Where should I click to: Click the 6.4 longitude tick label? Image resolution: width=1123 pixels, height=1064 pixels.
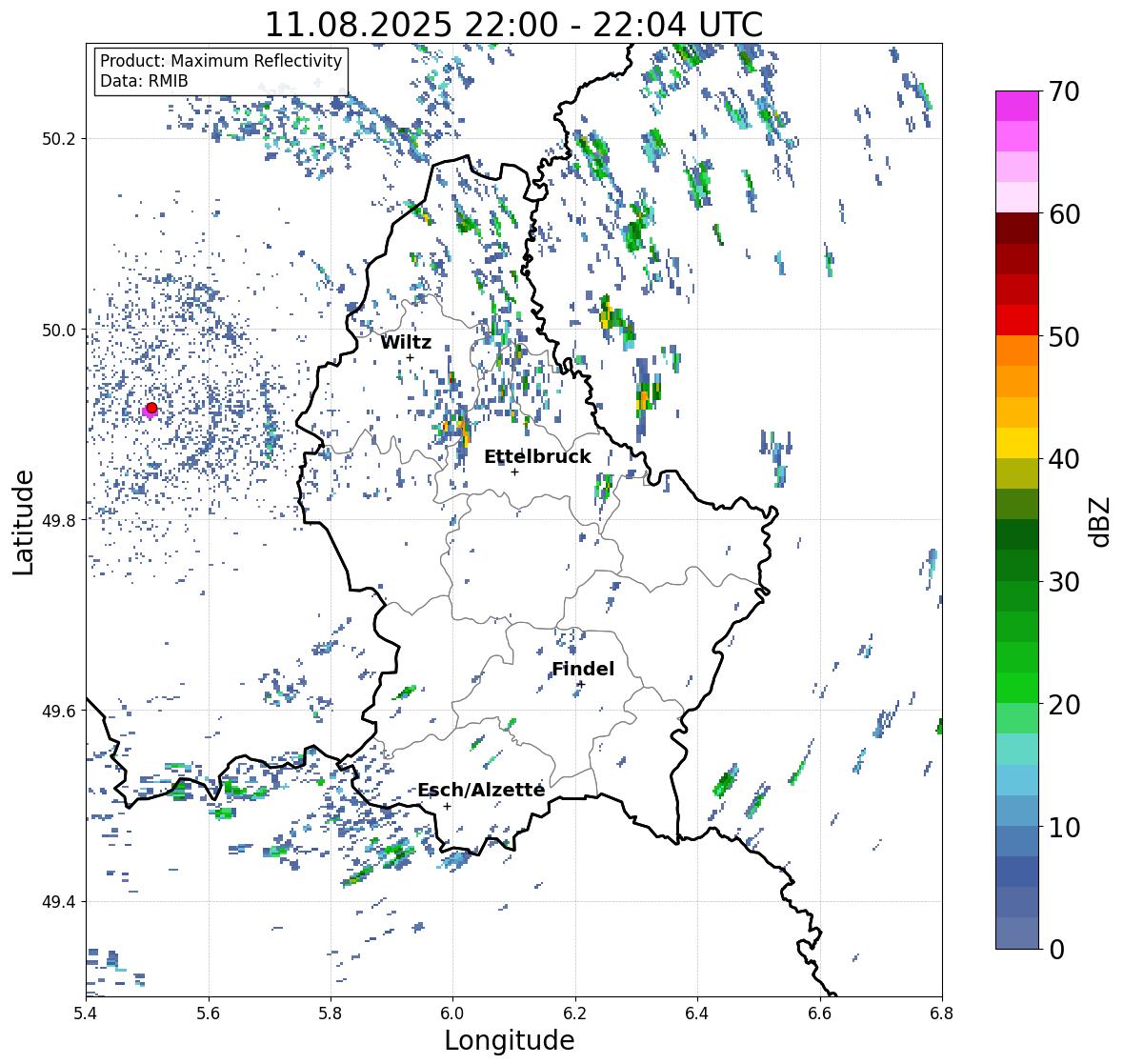(697, 1014)
